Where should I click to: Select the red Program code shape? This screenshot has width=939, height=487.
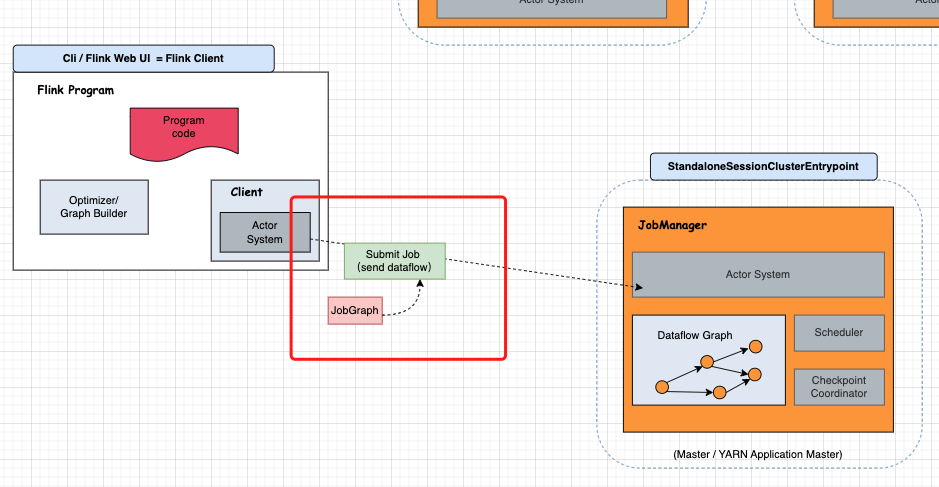pyautogui.click(x=184, y=134)
